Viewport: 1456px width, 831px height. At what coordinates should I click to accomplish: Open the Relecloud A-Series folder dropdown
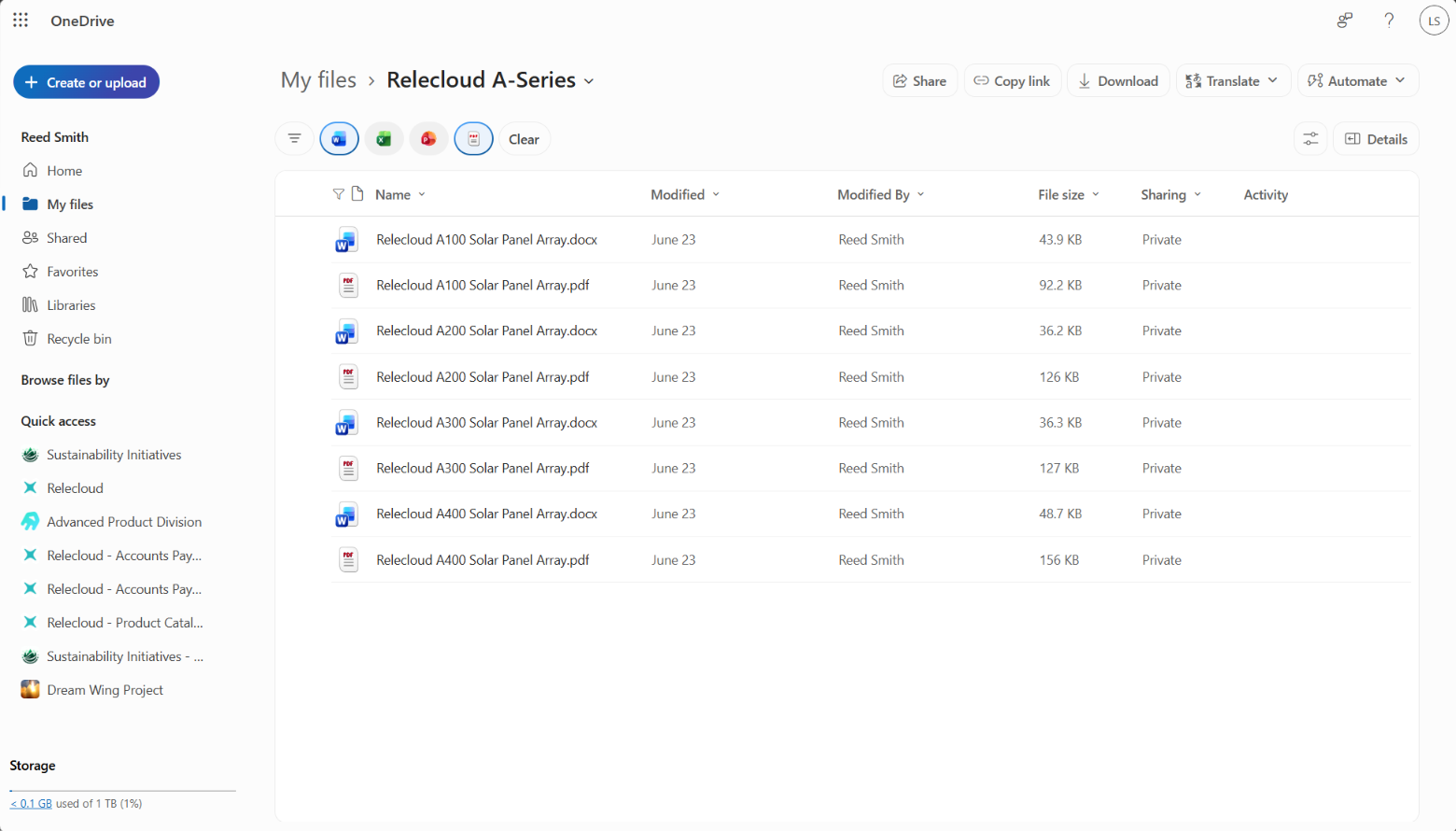589,81
